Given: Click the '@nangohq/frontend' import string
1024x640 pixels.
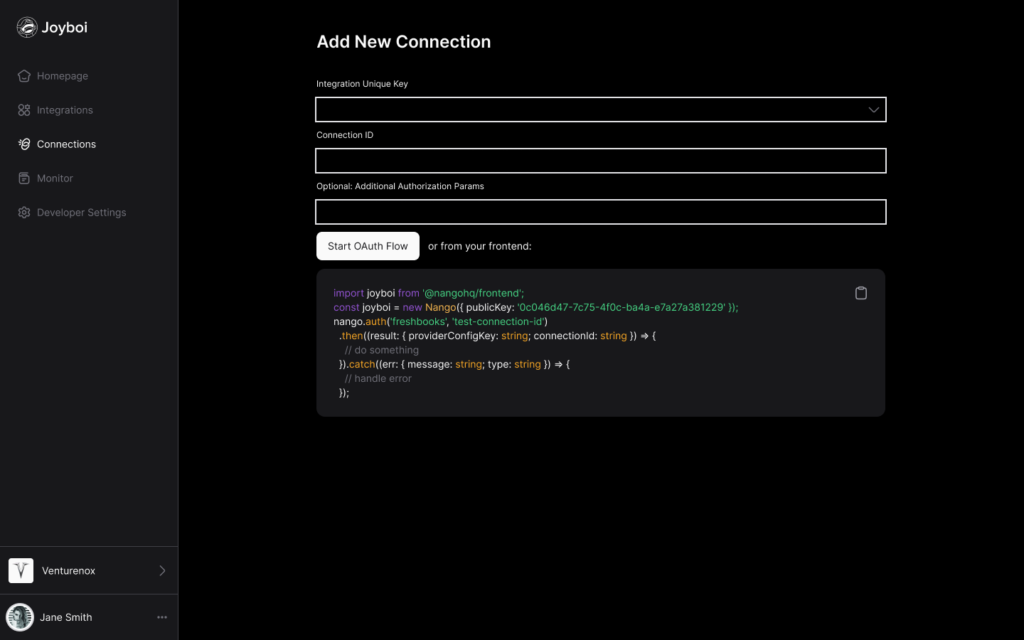Looking at the screenshot, I should (472, 293).
